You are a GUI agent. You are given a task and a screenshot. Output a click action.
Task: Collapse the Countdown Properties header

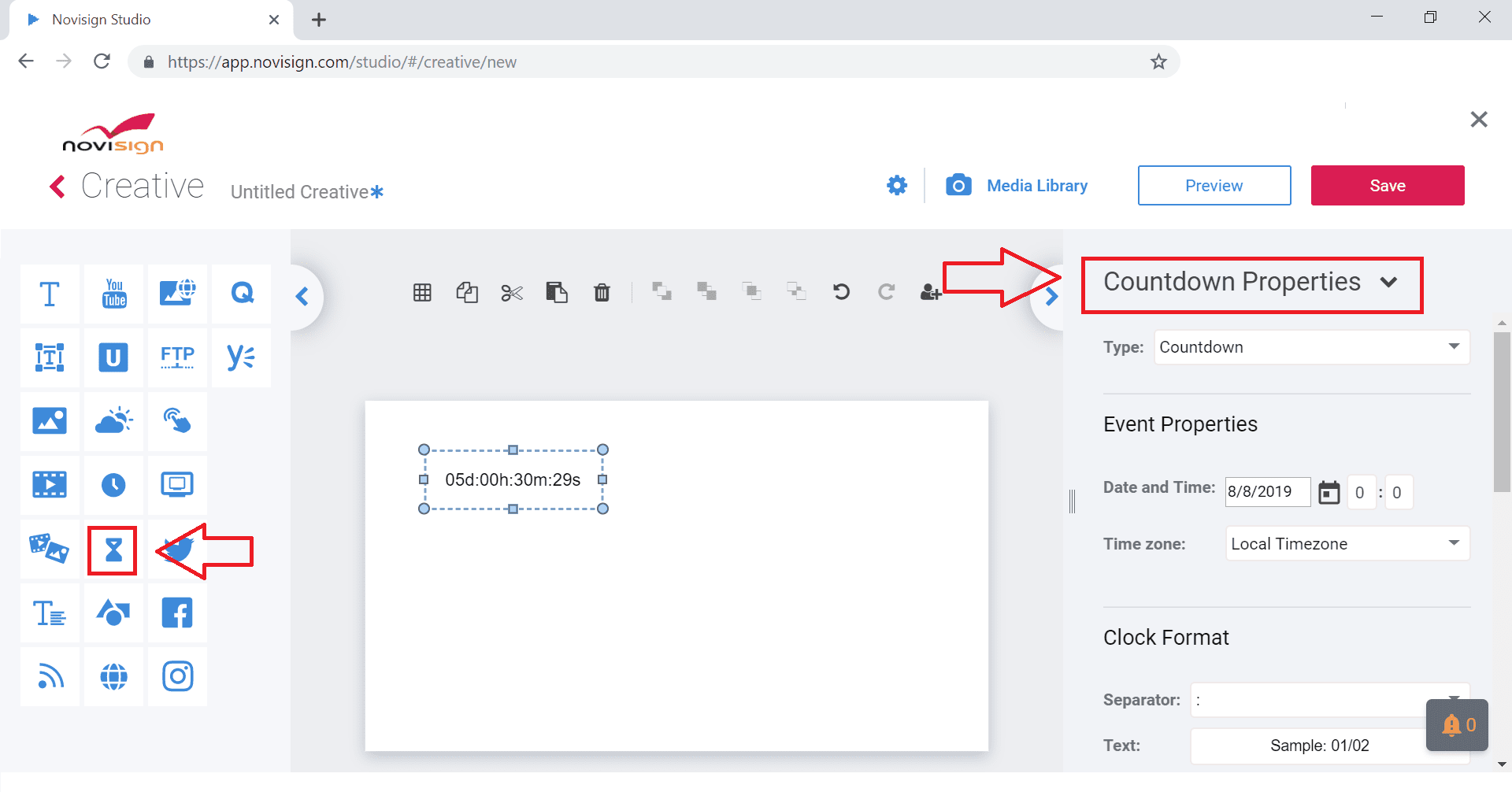pos(1388,282)
